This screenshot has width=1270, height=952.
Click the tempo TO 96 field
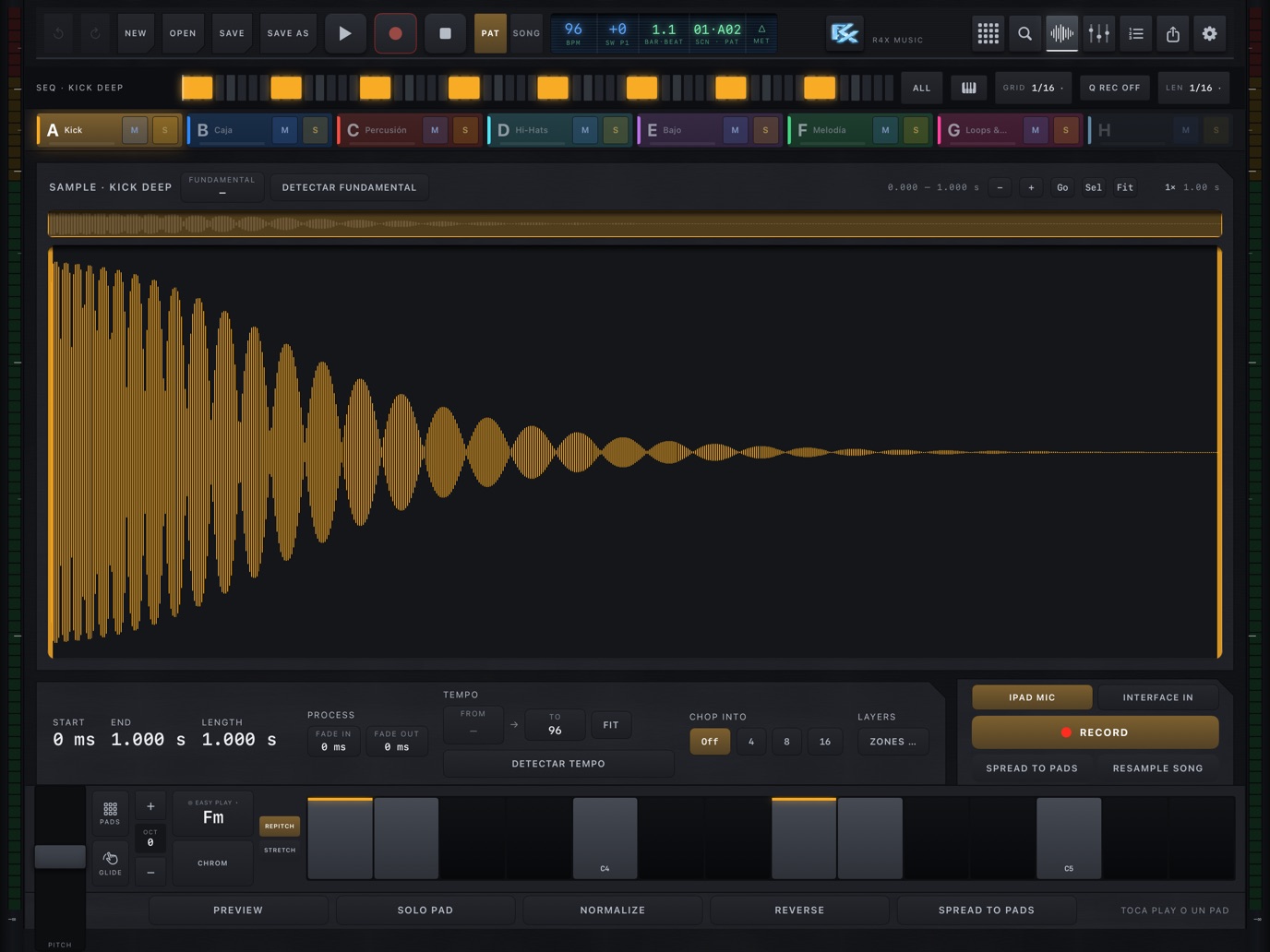click(x=555, y=724)
